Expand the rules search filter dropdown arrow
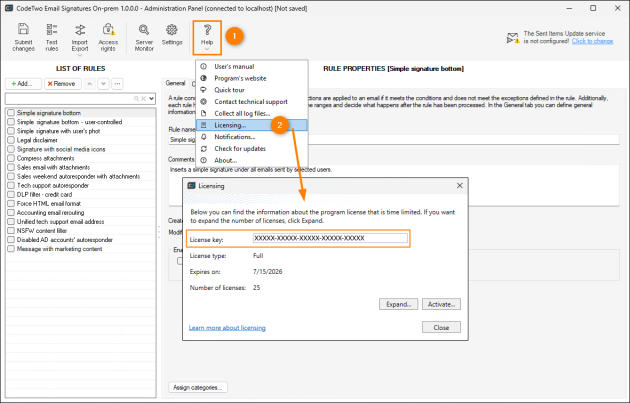Screen dimensions: 630x403 coord(151,98)
